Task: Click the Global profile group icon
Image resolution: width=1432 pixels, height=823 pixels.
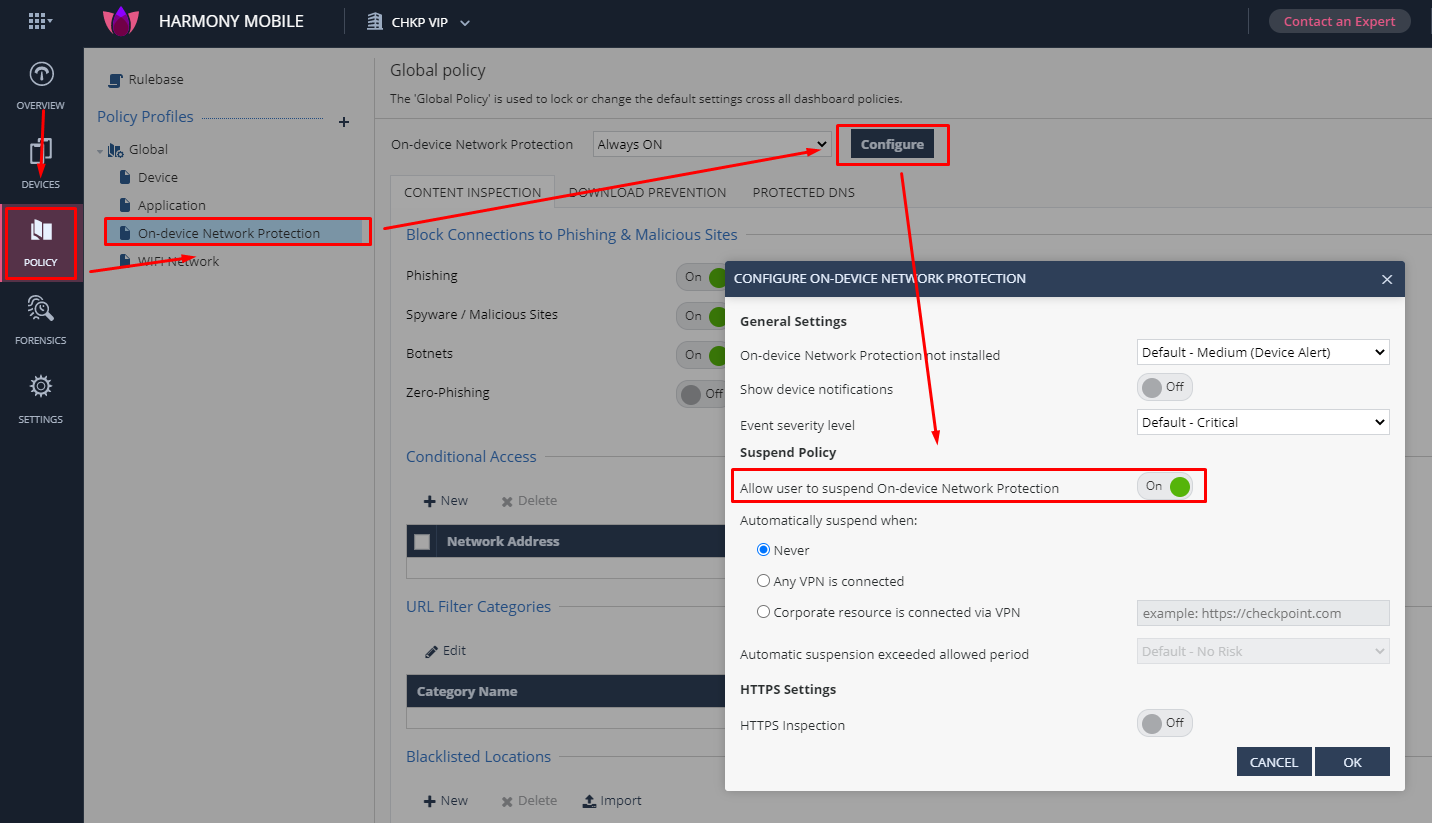Action: coord(116,150)
